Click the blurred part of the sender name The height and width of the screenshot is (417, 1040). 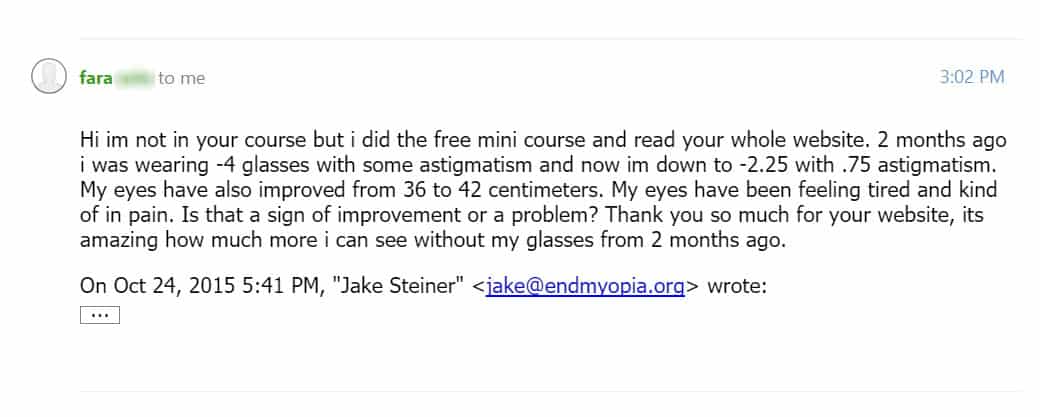pyautogui.click(x=133, y=77)
